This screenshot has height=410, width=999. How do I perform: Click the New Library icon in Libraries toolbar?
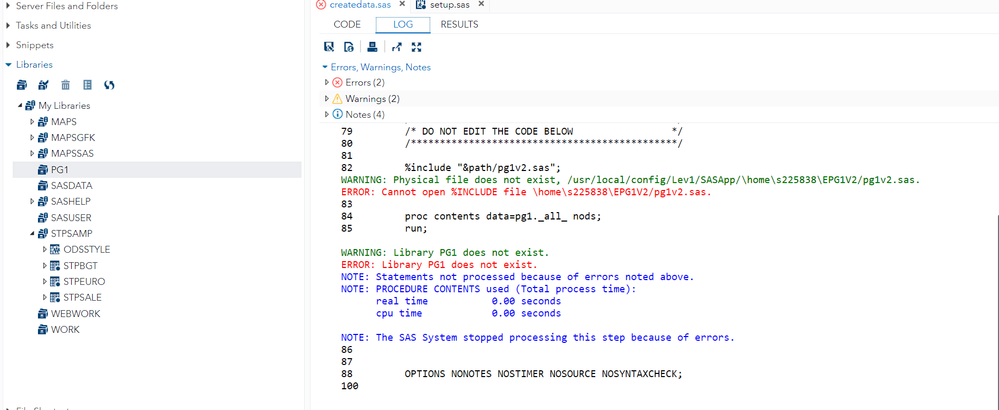pyautogui.click(x=22, y=85)
